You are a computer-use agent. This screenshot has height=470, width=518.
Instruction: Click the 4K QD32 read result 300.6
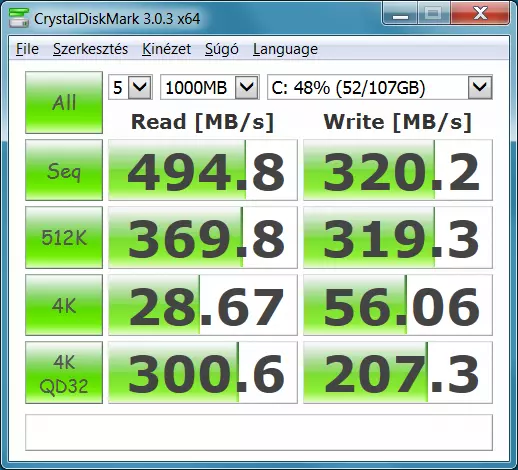(203, 373)
